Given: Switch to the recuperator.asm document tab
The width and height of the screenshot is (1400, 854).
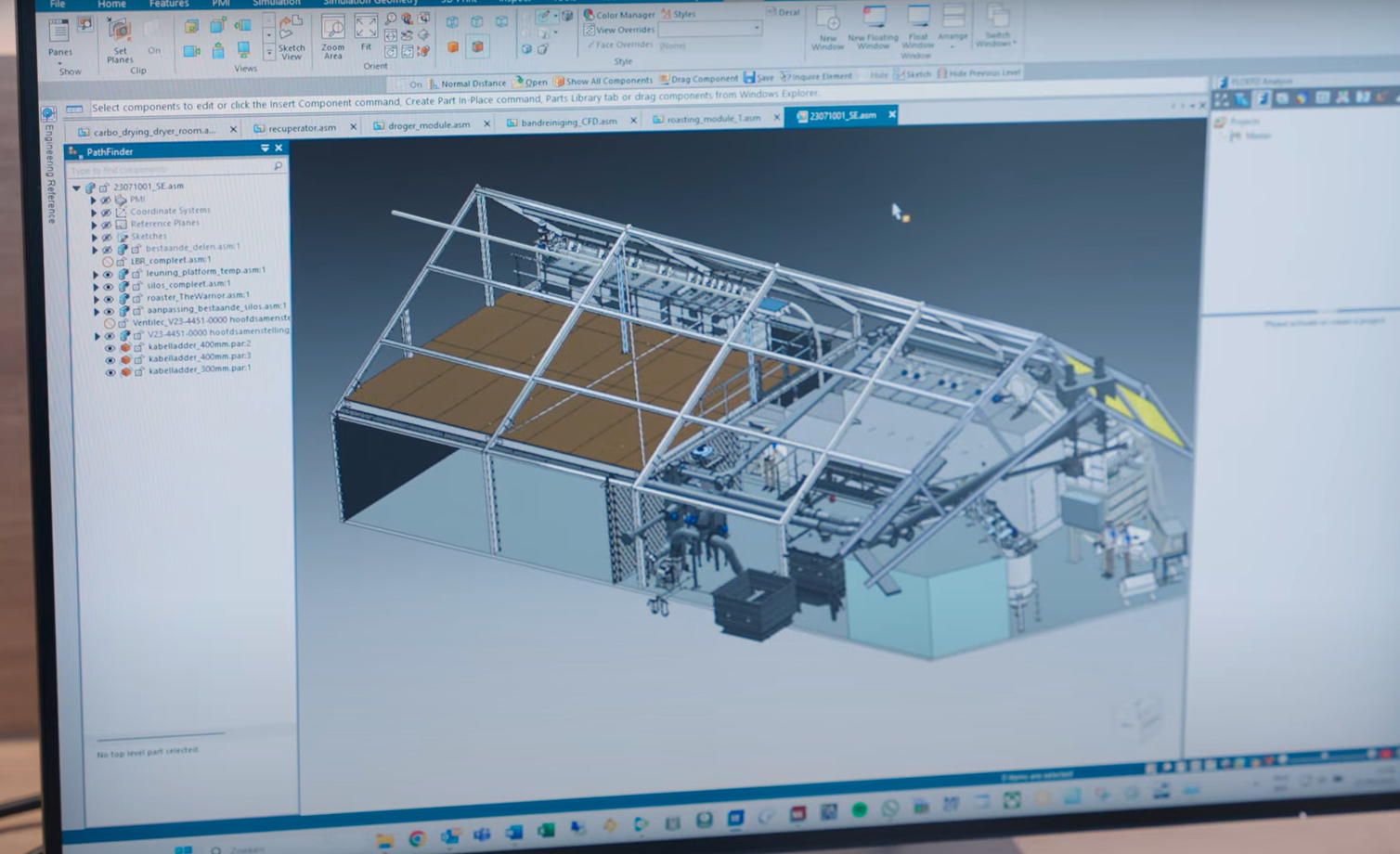Looking at the screenshot, I should click(x=302, y=128).
